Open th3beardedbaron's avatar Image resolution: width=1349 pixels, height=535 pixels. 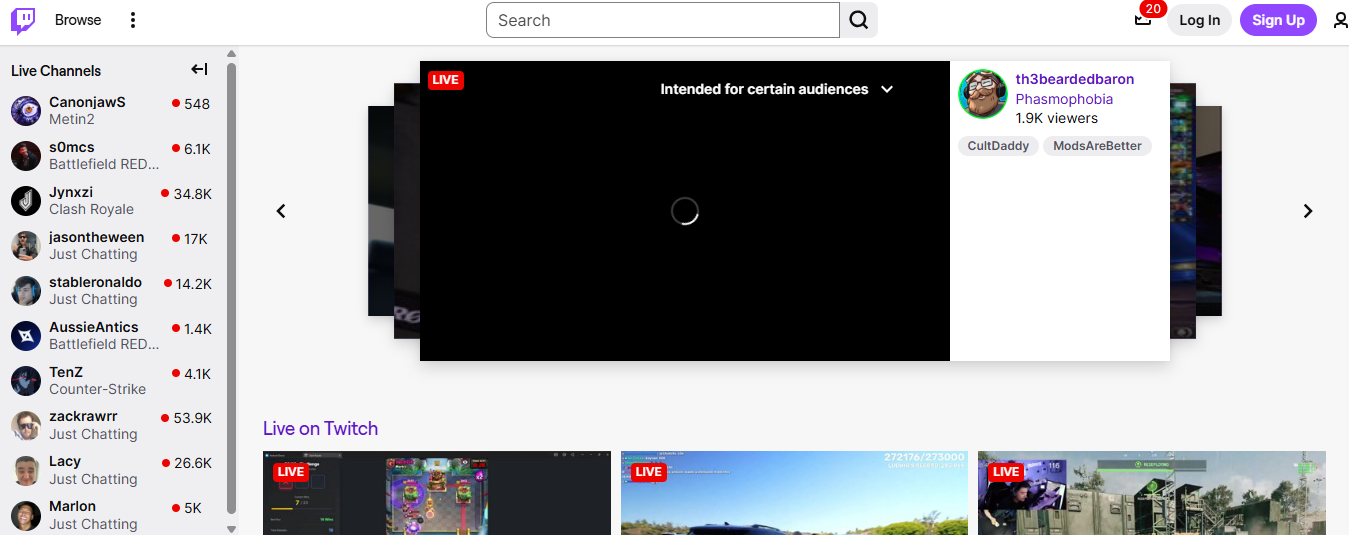(982, 94)
